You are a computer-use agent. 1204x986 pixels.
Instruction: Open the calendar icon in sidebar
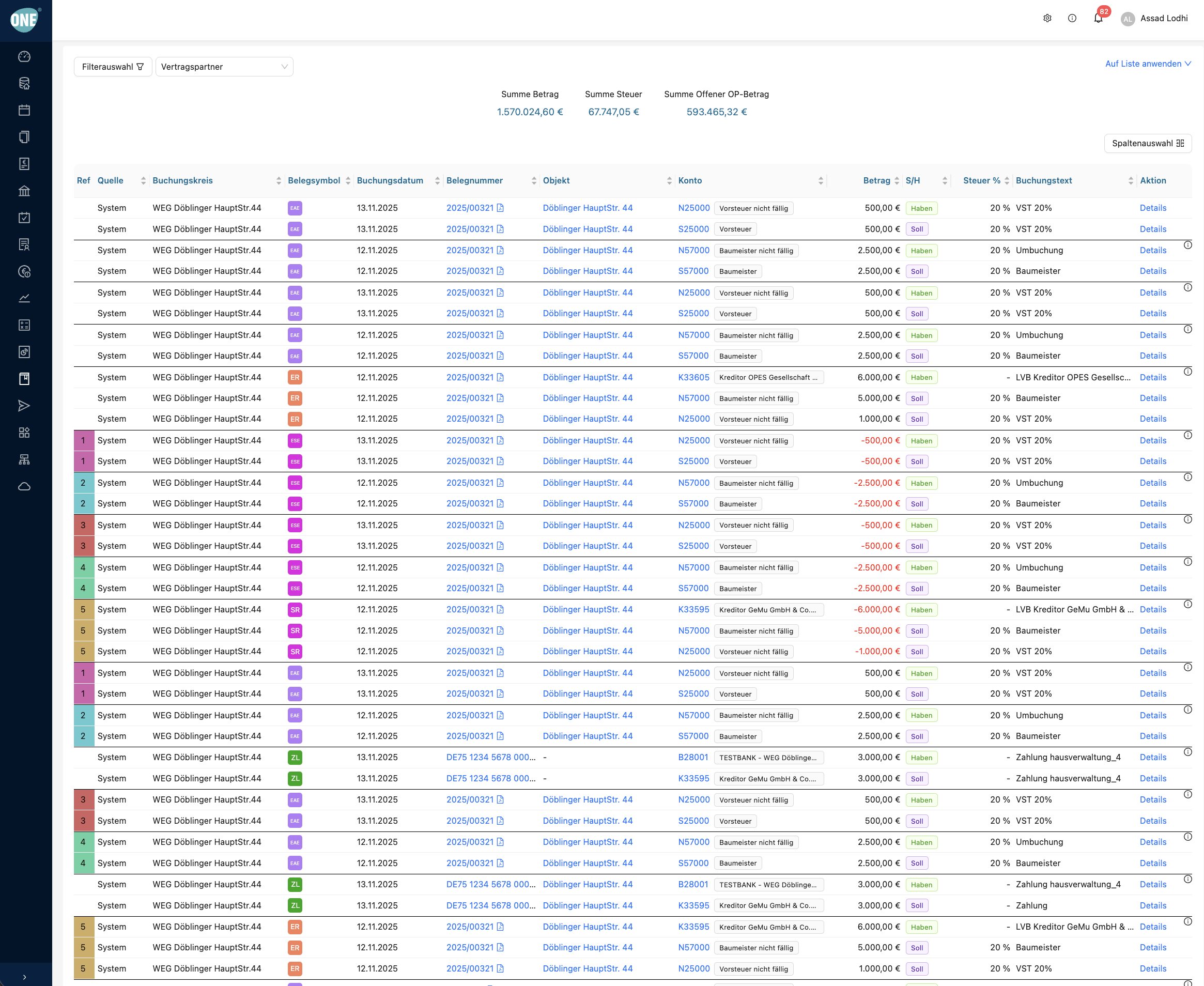(24, 110)
